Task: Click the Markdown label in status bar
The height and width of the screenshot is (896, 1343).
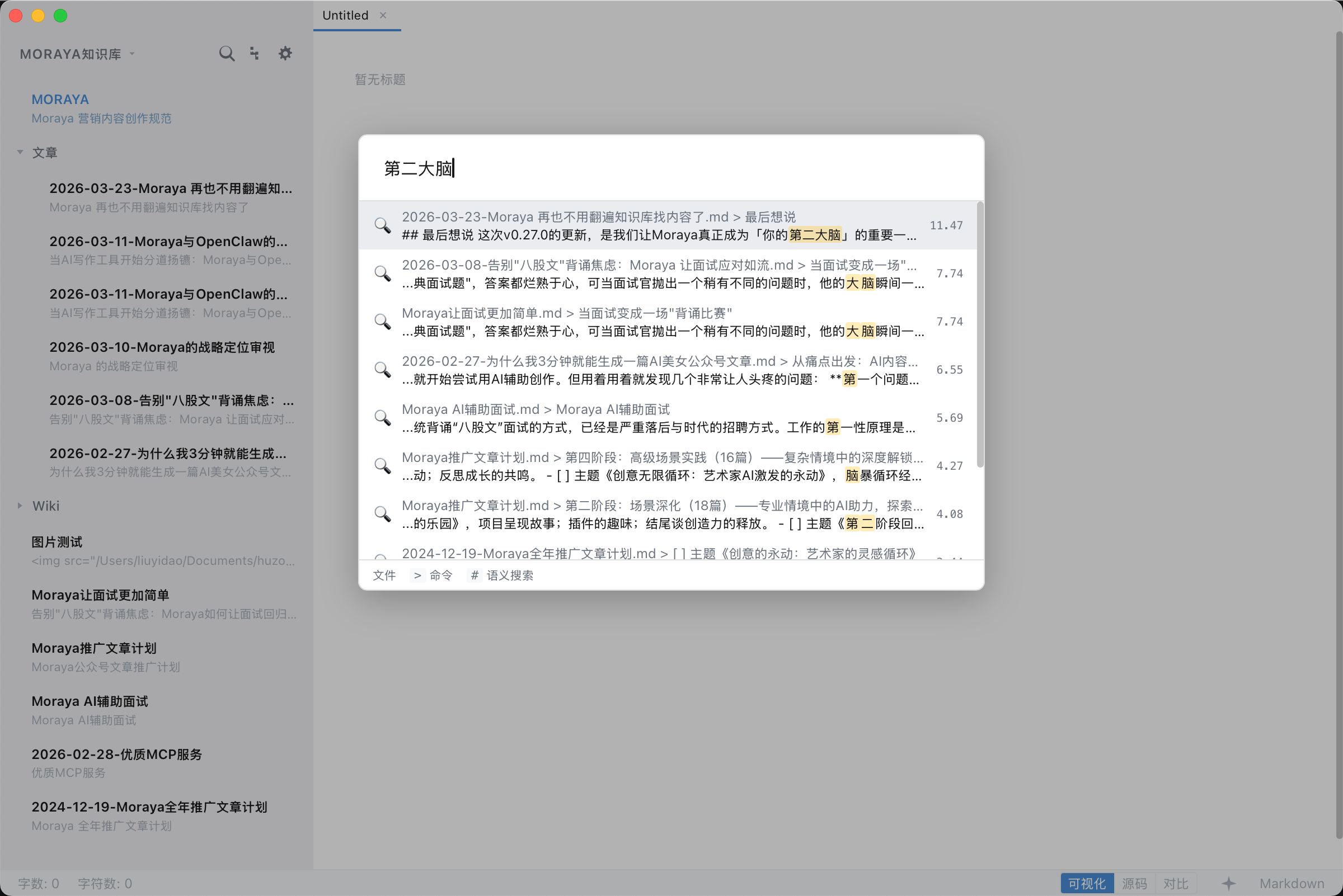Action: tap(1291, 884)
